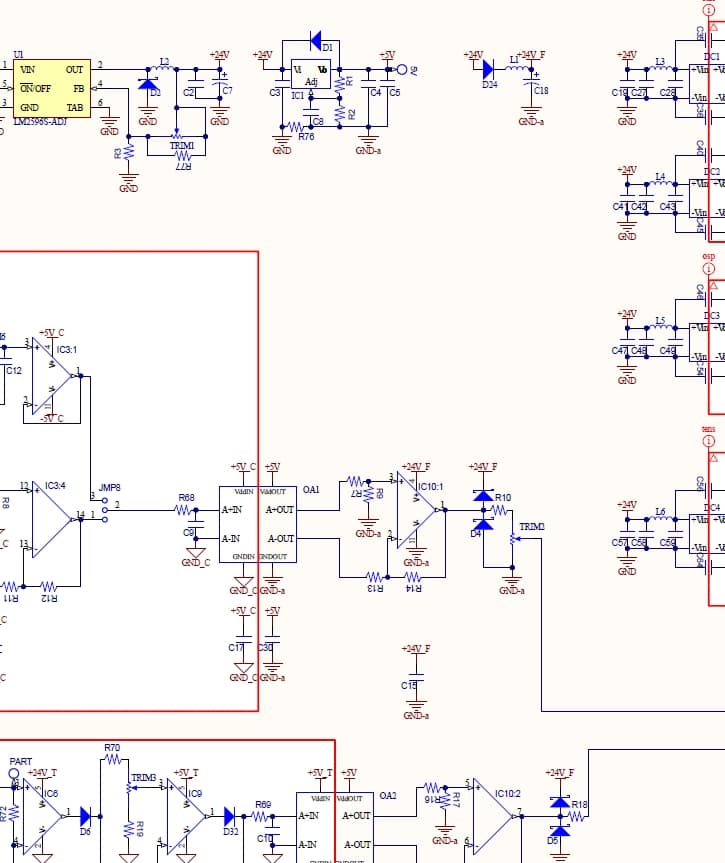This screenshot has width=725, height=863.
Task: Select resistor R9 symbol
Action: pyautogui.click(x=368, y=494)
